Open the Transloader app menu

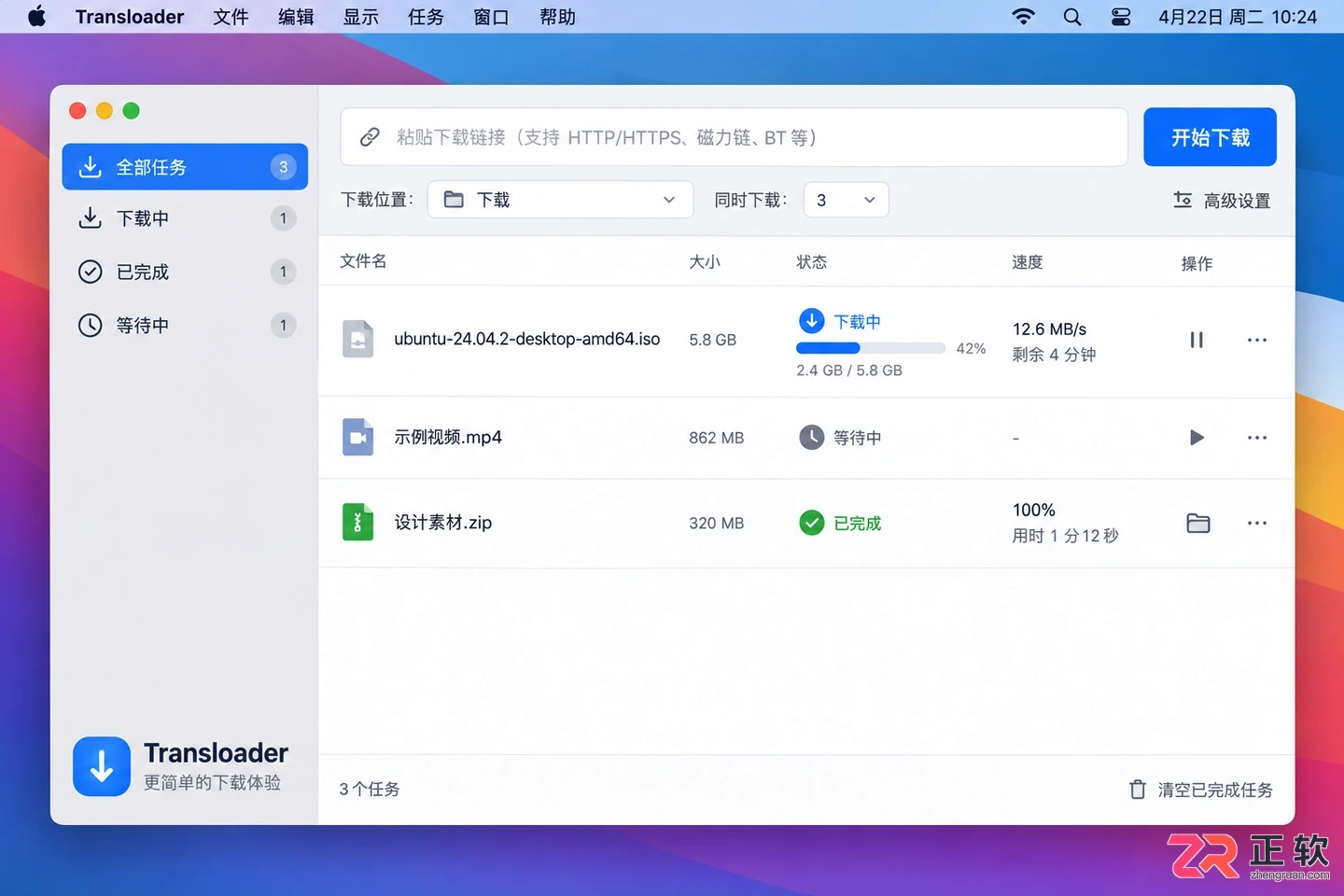(130, 17)
